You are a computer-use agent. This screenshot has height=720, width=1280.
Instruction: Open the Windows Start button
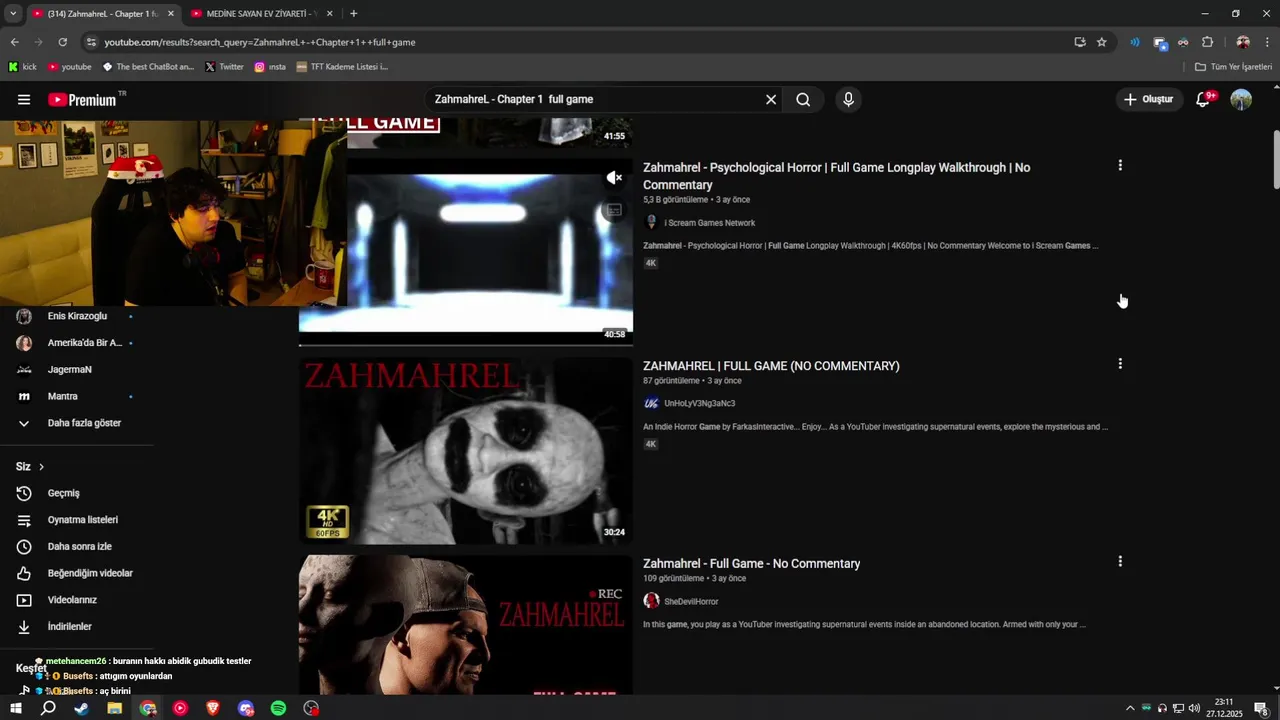[16, 708]
